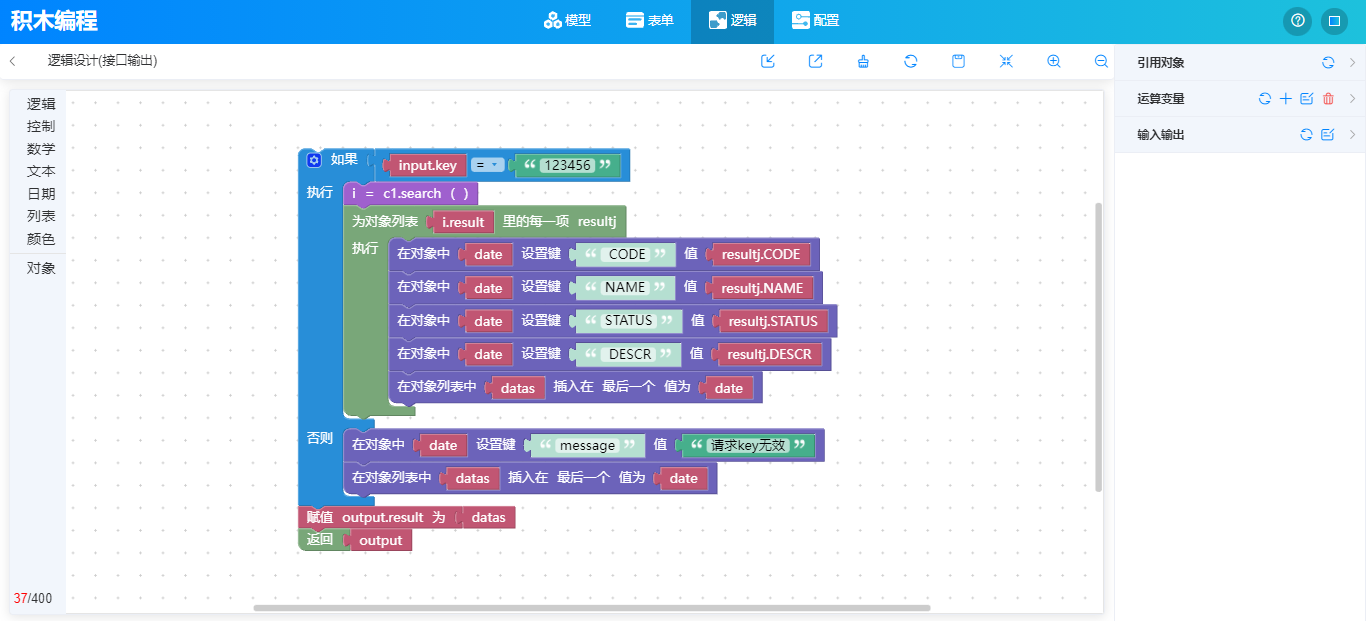1366x621 pixels.
Task: Expand the 运算变量 panel chevron
Action: click(x=1352, y=98)
